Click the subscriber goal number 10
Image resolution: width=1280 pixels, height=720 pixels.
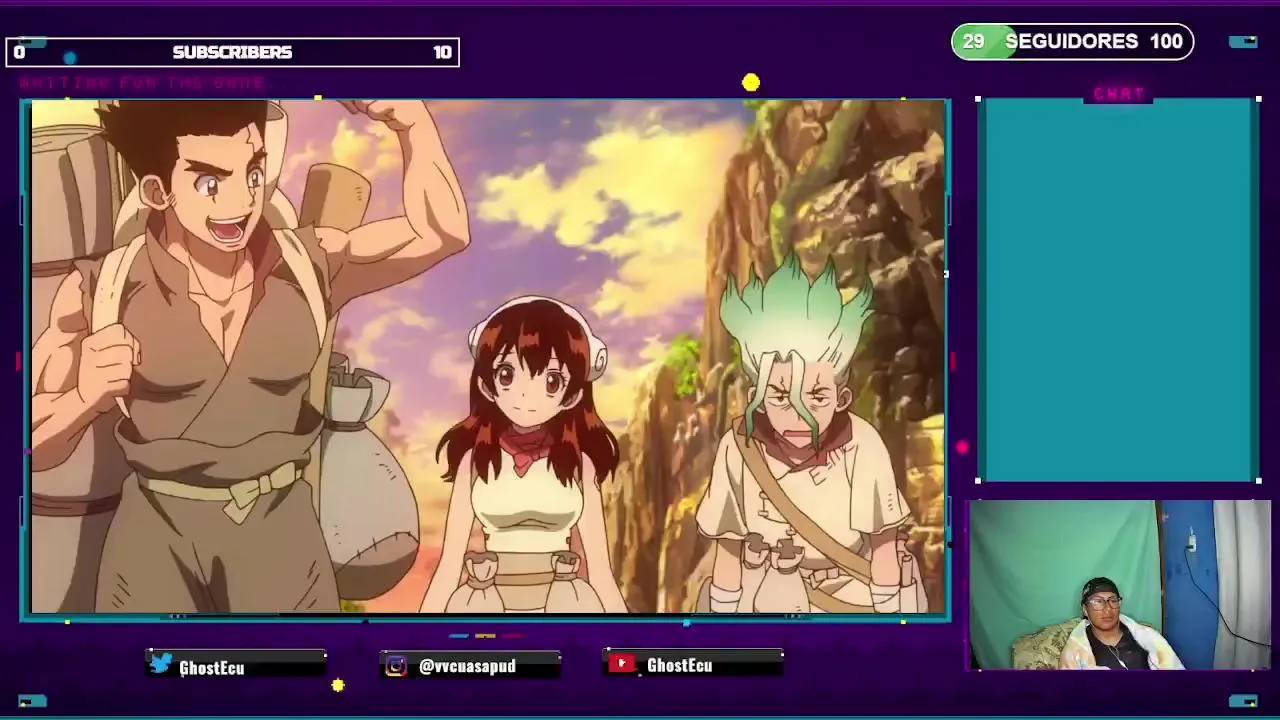point(442,52)
